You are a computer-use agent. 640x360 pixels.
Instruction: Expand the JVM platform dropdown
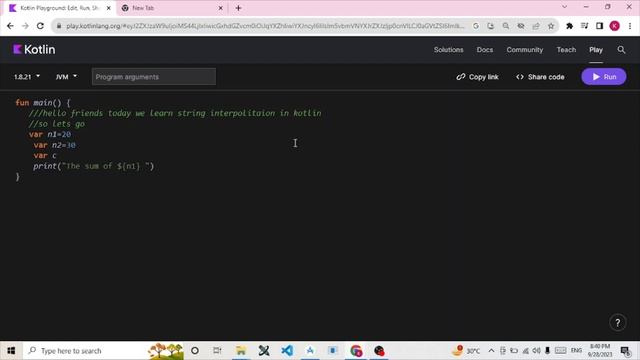coord(66,77)
